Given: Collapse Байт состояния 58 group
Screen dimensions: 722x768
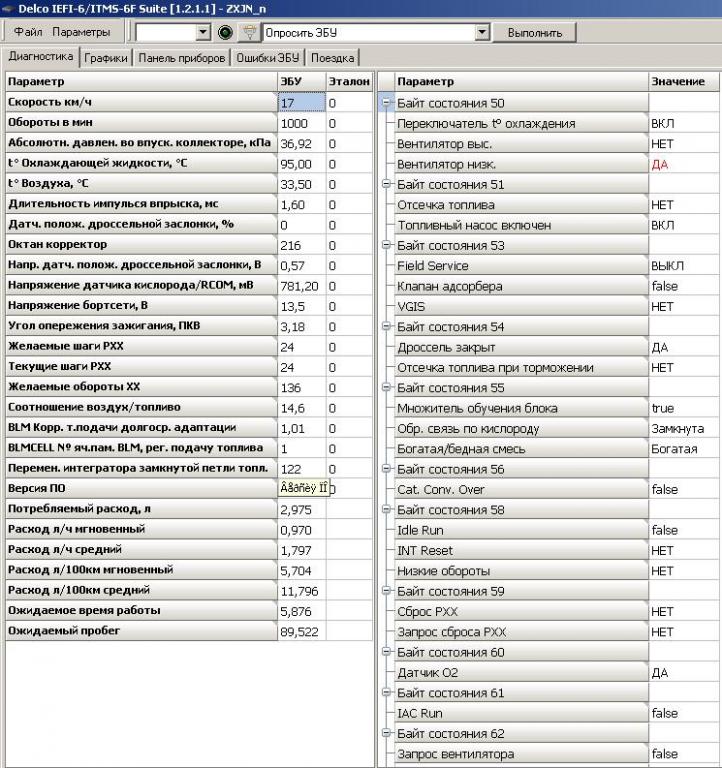Looking at the screenshot, I should click(386, 509).
